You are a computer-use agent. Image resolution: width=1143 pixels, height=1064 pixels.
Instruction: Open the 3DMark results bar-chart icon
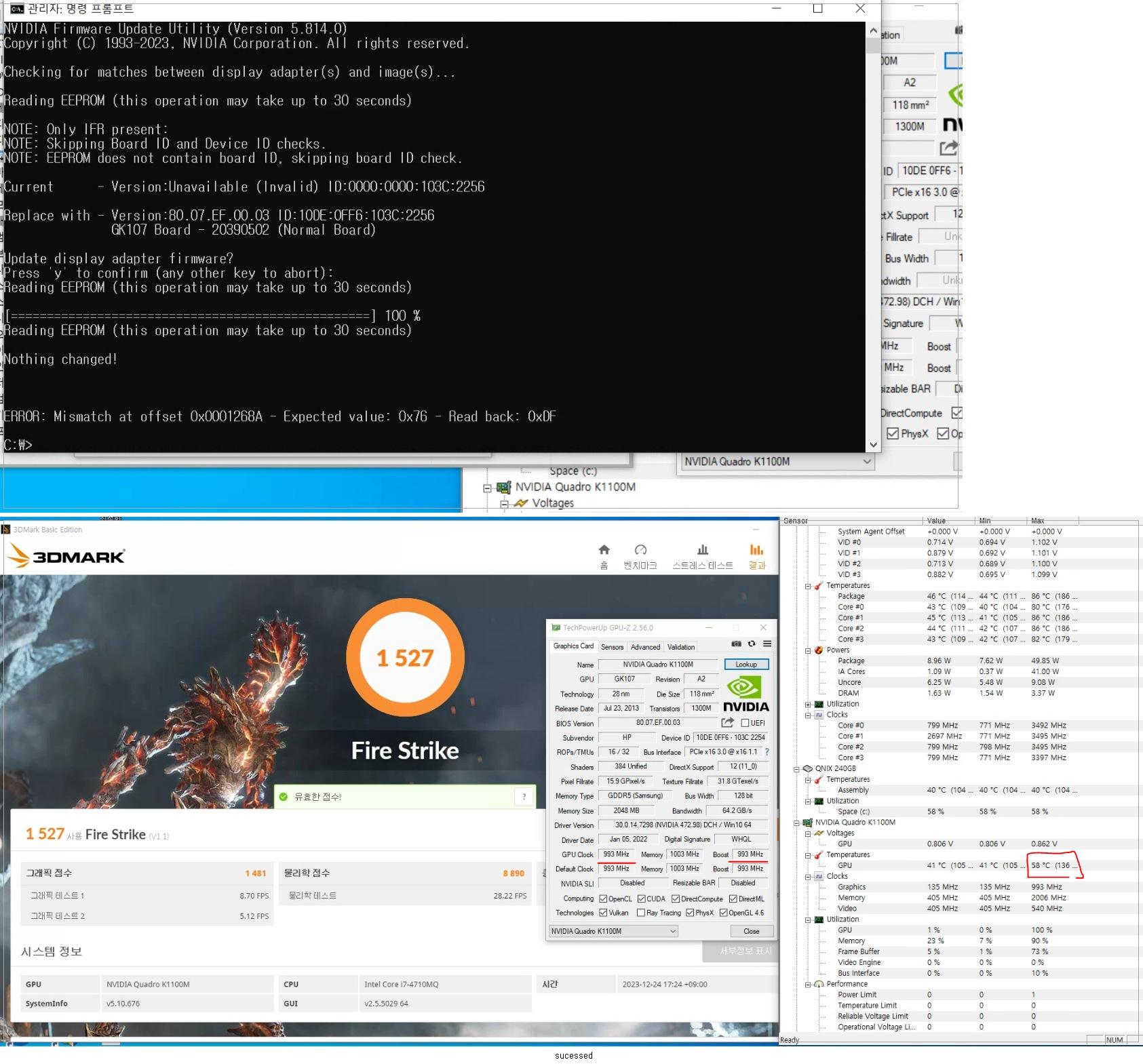[x=756, y=549]
